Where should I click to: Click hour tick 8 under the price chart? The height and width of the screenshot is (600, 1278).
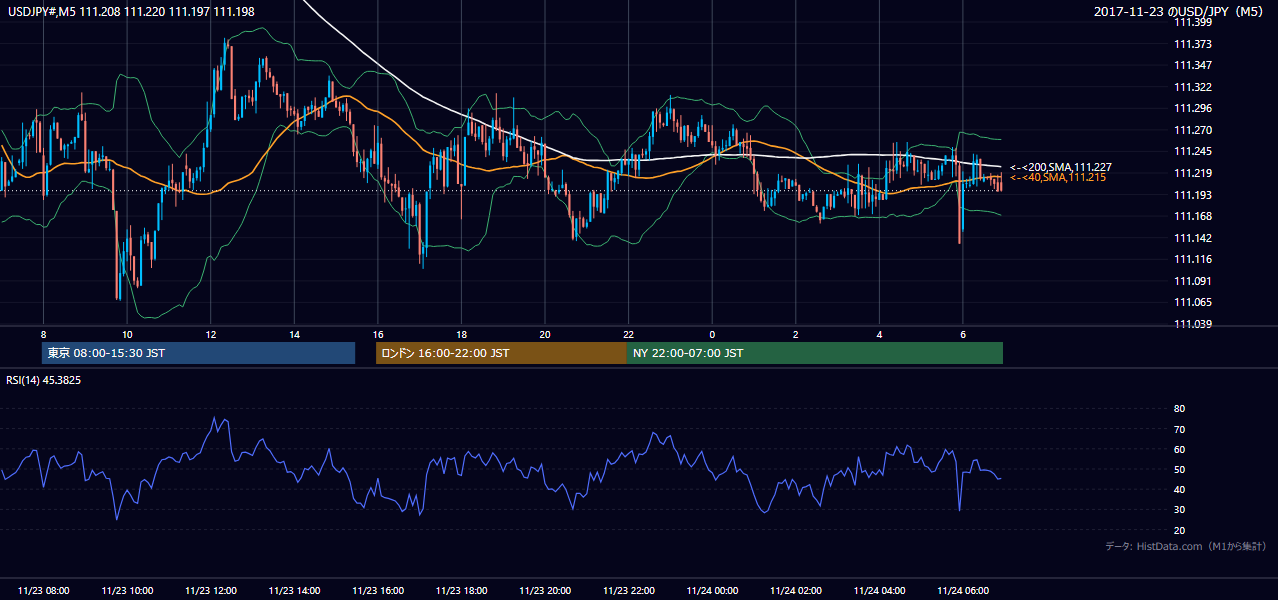(x=43, y=334)
